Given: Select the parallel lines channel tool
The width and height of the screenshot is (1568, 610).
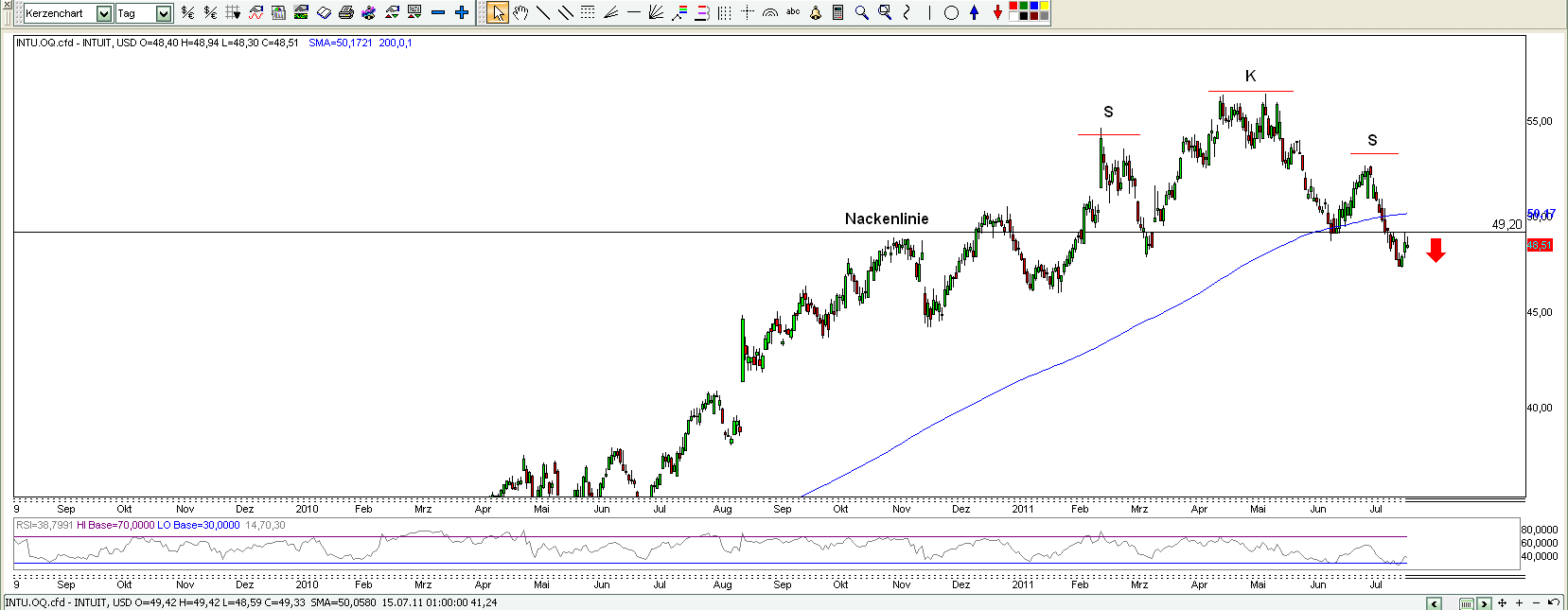Looking at the screenshot, I should [x=566, y=13].
